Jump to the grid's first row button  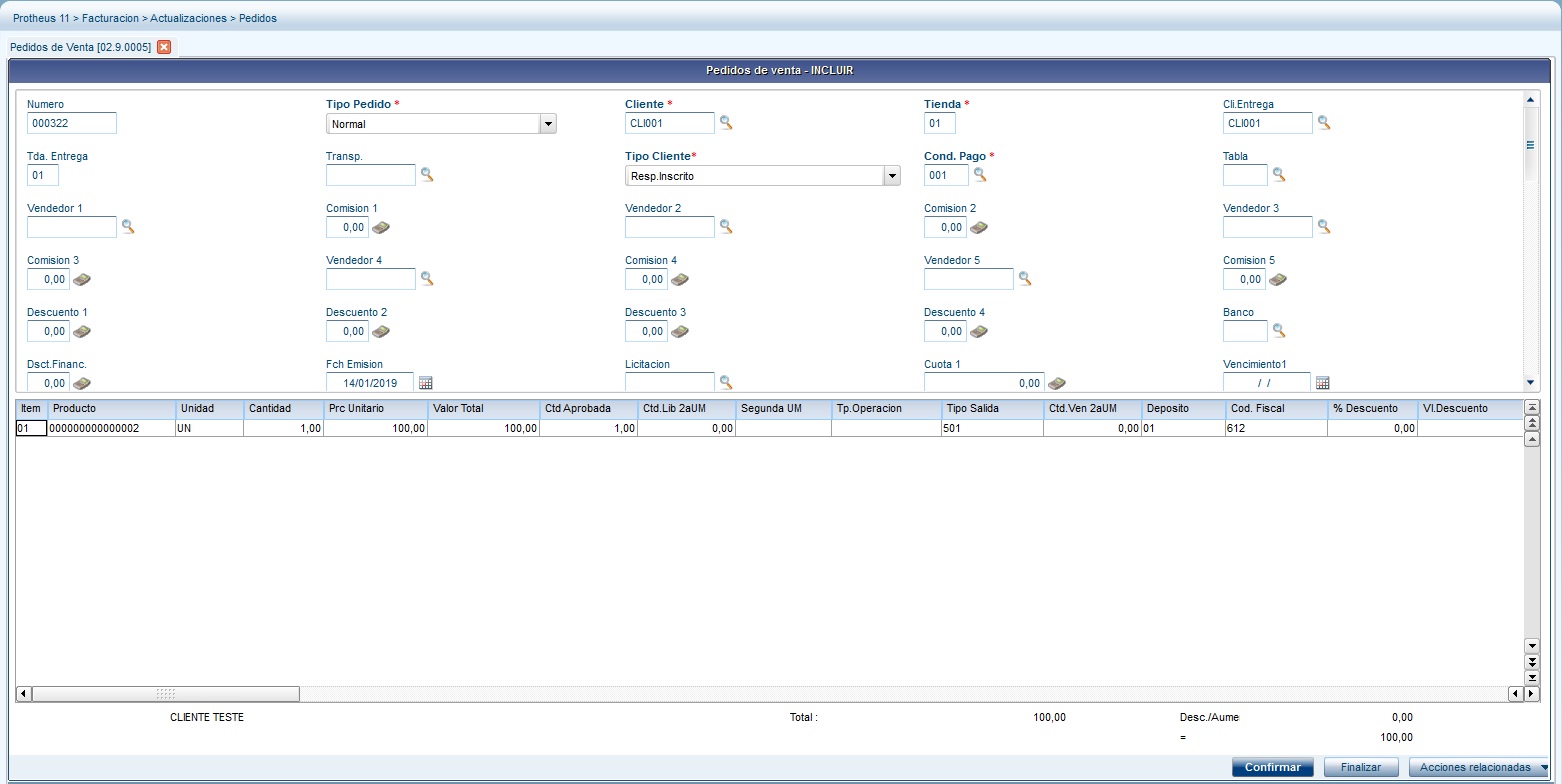pyautogui.click(x=1531, y=407)
